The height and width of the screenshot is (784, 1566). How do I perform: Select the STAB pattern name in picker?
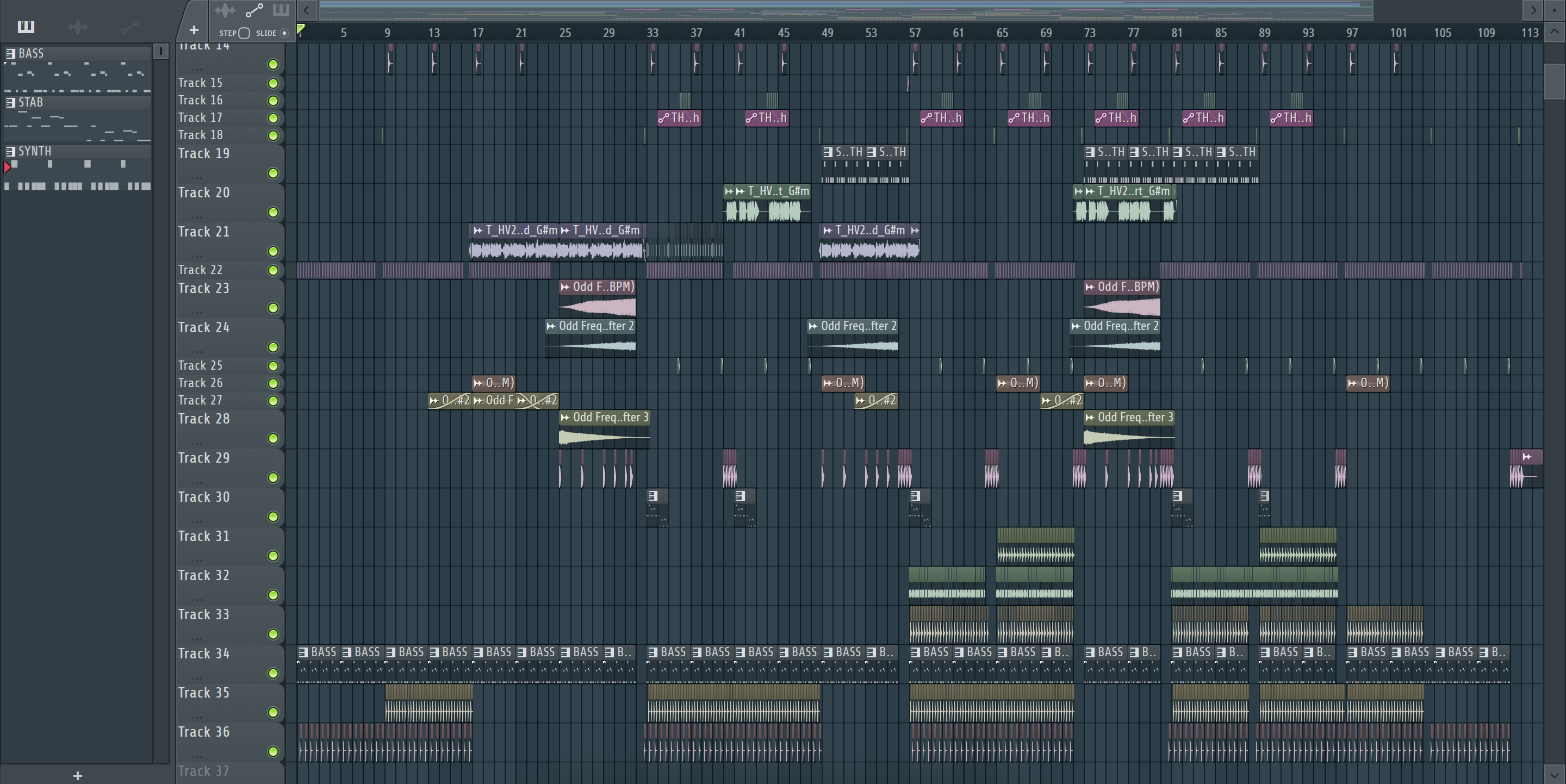(30, 102)
